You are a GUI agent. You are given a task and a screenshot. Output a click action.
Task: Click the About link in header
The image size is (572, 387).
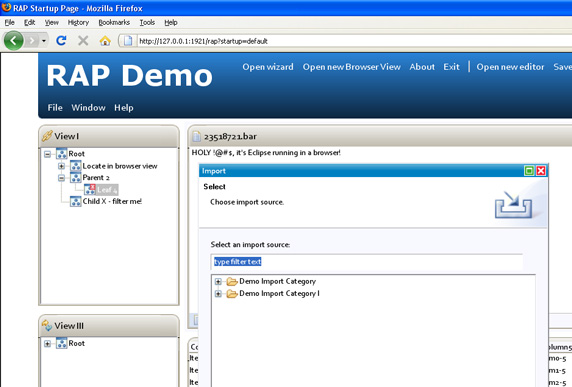(x=422, y=67)
